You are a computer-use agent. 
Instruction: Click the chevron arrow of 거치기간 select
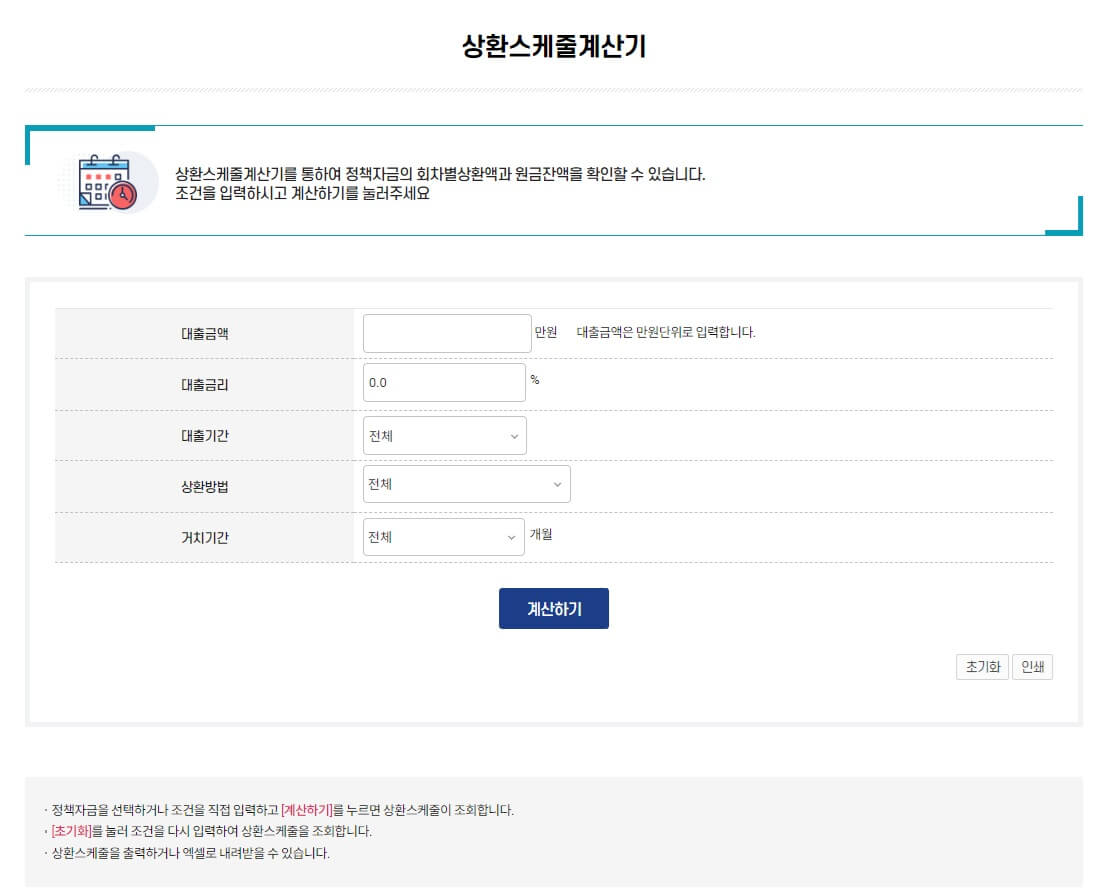coord(512,538)
